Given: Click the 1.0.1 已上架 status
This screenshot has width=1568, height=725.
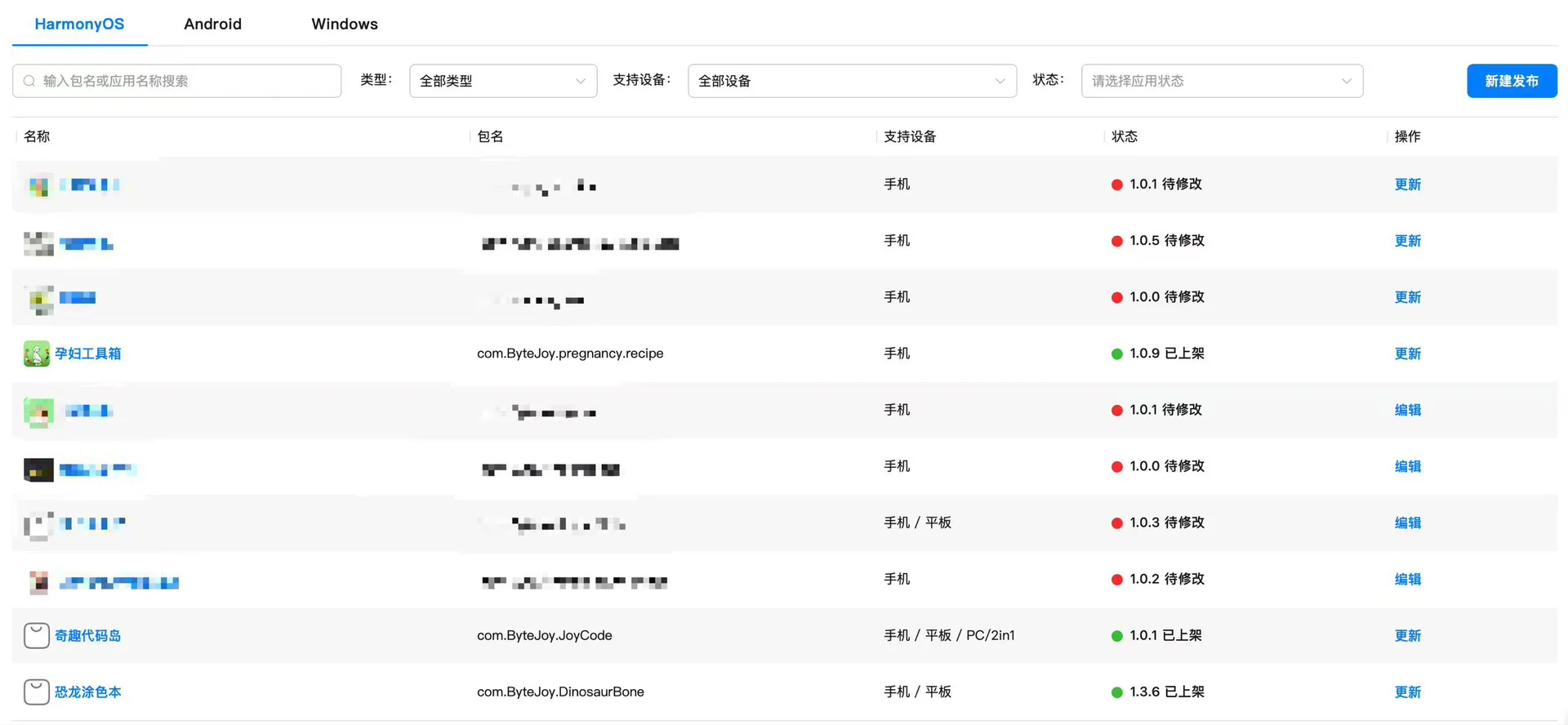Looking at the screenshot, I should click(x=1156, y=635).
